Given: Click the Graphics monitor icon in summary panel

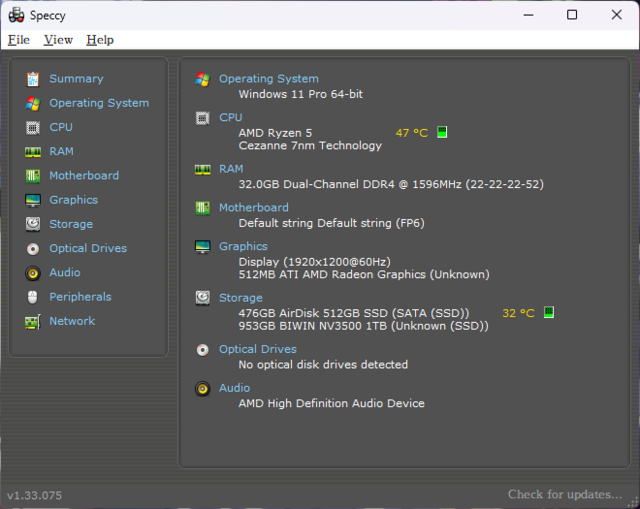Looking at the screenshot, I should click(x=202, y=247).
